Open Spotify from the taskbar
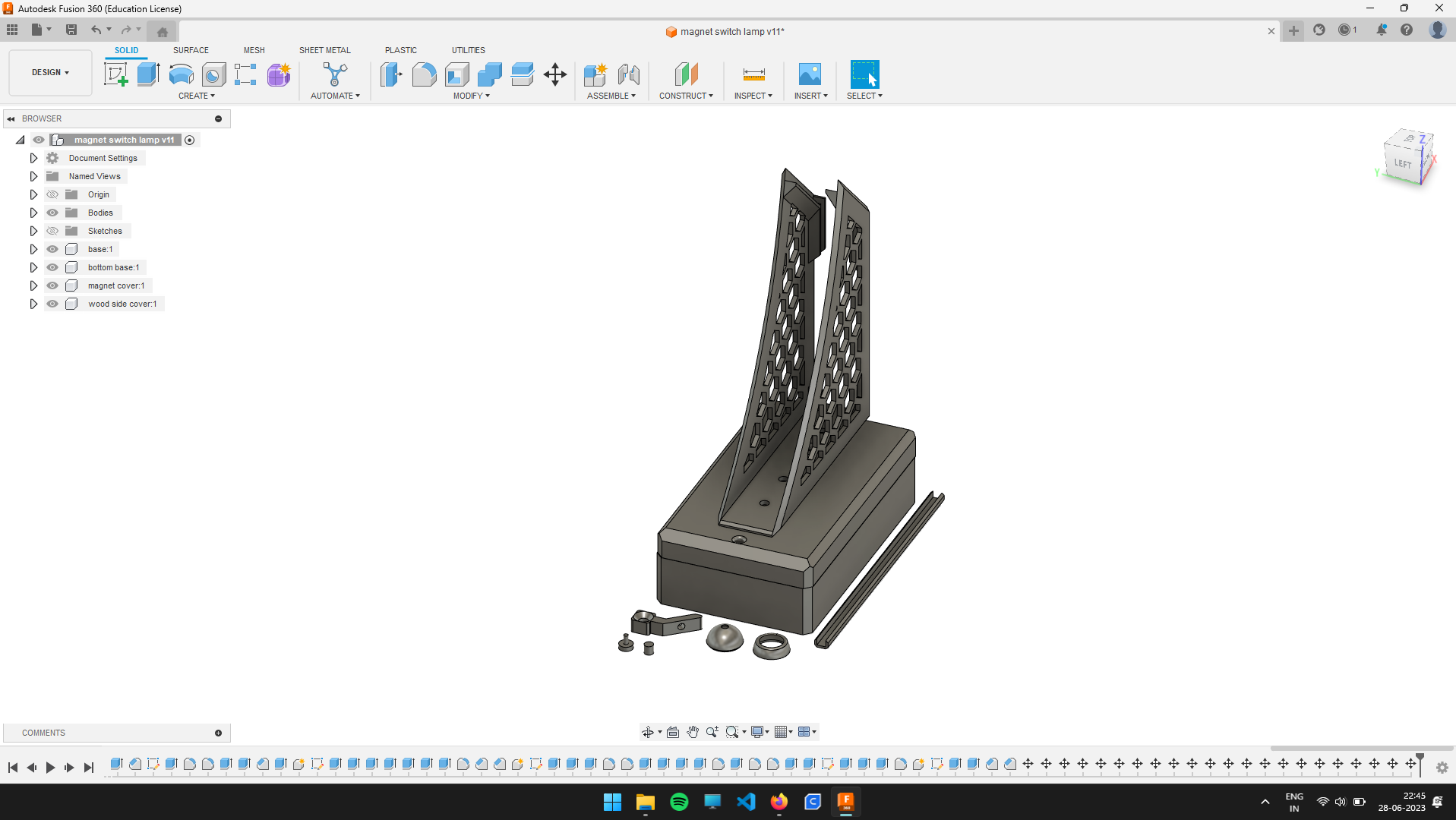The width and height of the screenshot is (1456, 820). pyautogui.click(x=679, y=802)
